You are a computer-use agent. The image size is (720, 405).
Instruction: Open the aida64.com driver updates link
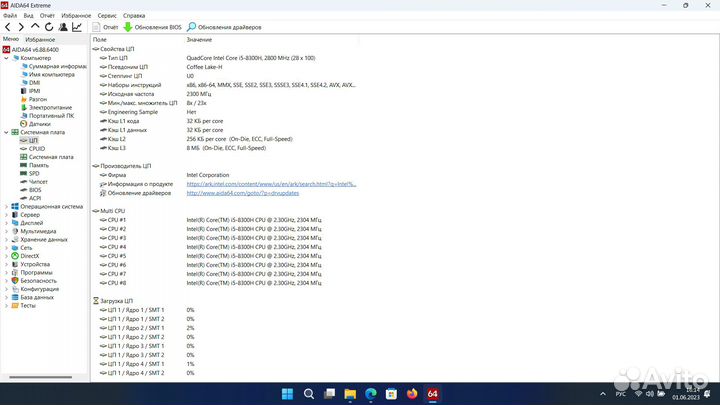[242, 193]
